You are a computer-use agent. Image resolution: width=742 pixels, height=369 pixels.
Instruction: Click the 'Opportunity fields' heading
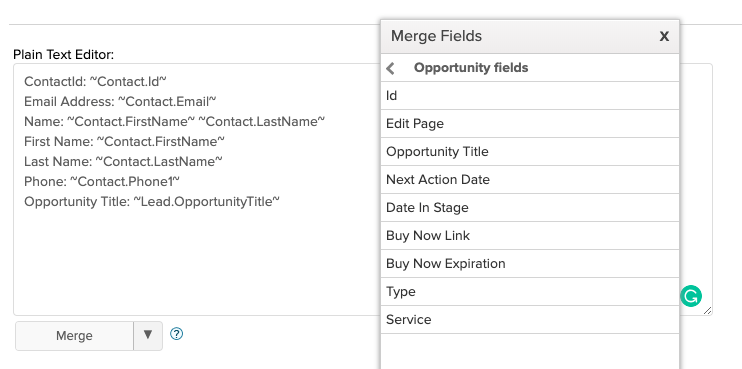click(x=471, y=68)
